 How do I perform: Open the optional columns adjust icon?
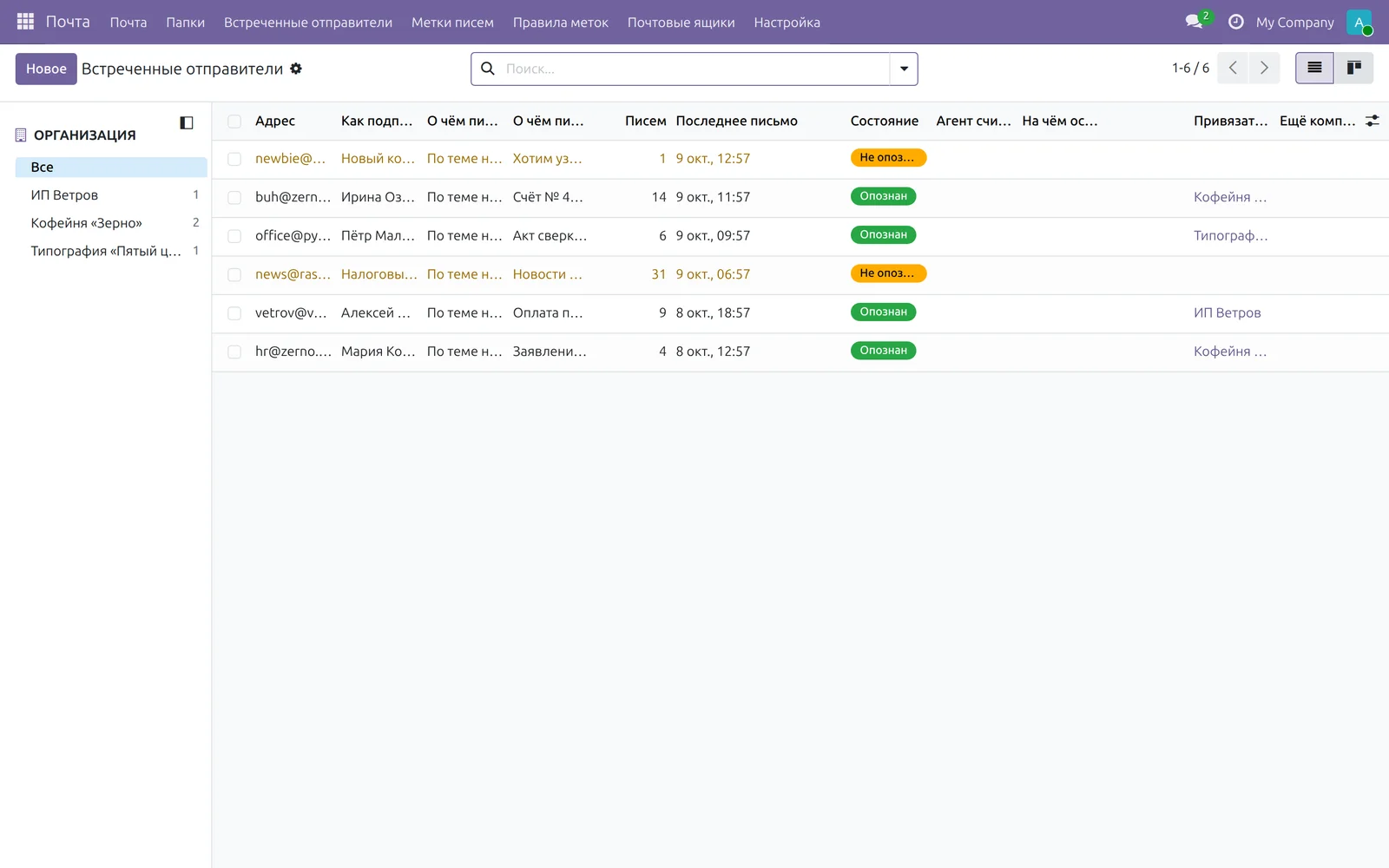click(1373, 121)
